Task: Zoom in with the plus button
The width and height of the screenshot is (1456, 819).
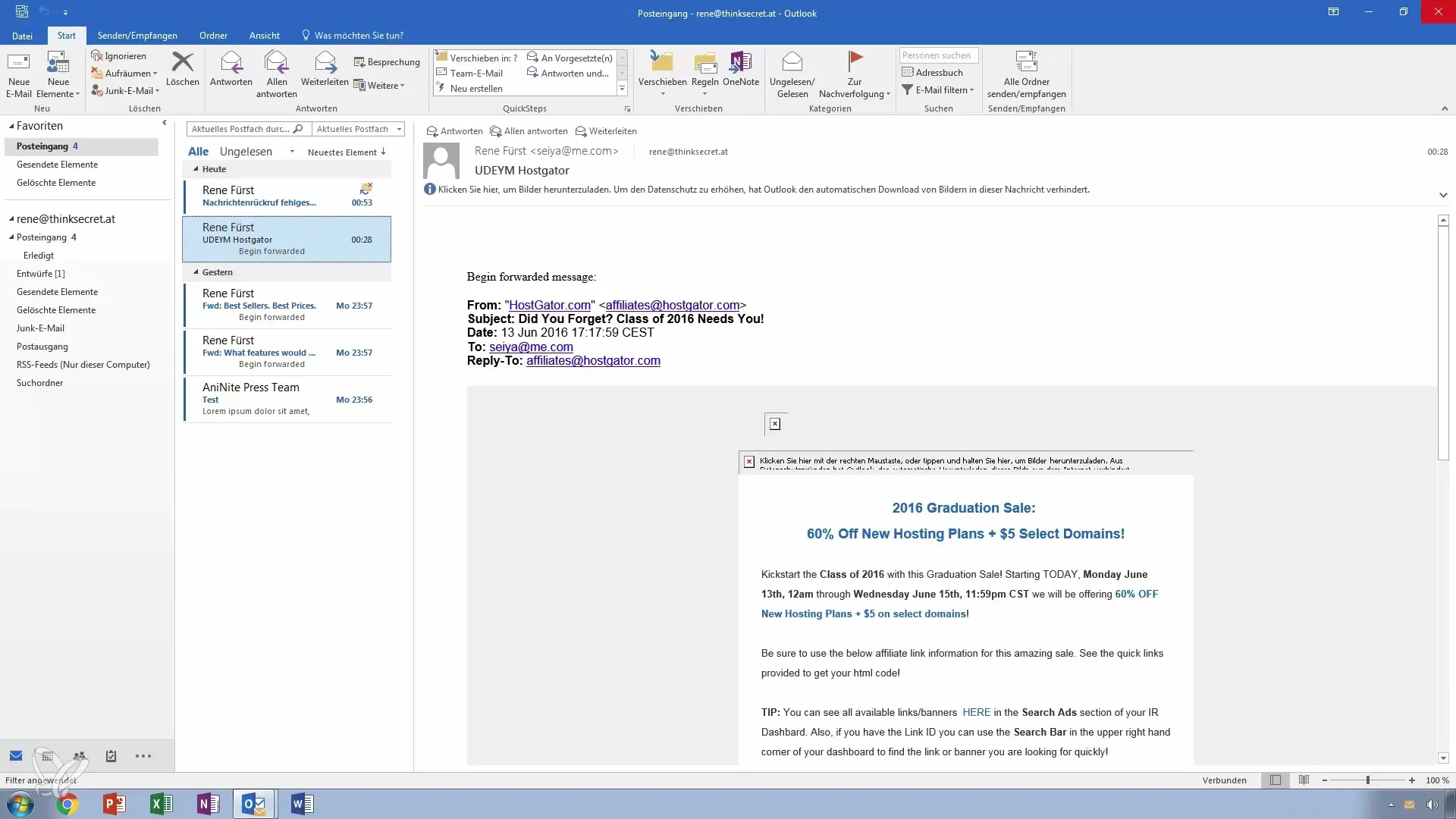Action: (1411, 780)
